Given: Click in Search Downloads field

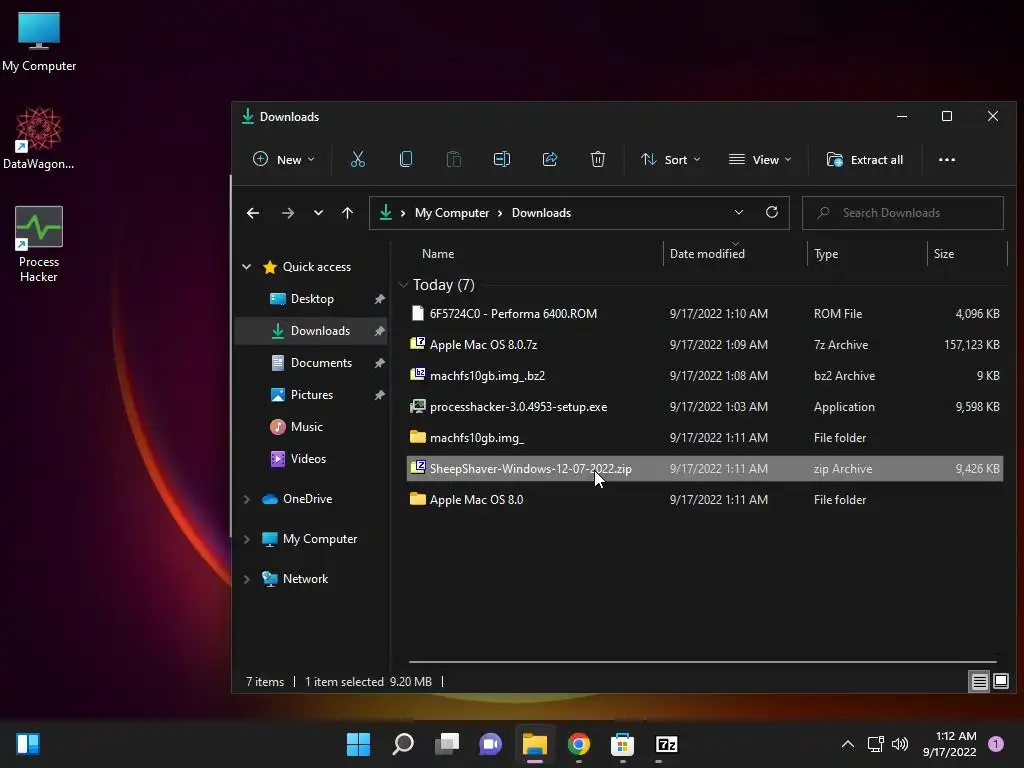Looking at the screenshot, I should coord(903,213).
